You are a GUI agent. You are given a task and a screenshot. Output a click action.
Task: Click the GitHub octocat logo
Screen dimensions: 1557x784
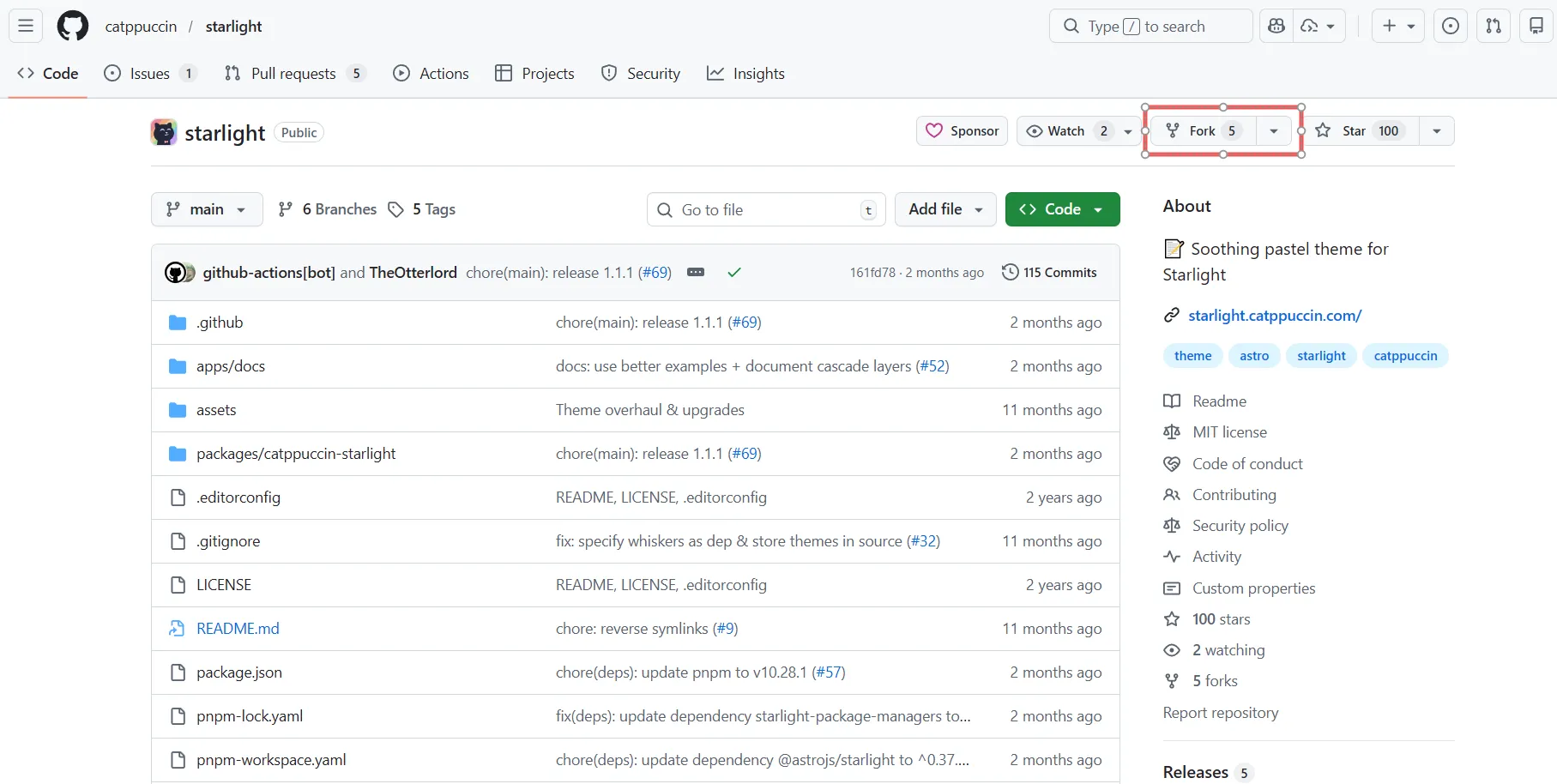coord(73,26)
